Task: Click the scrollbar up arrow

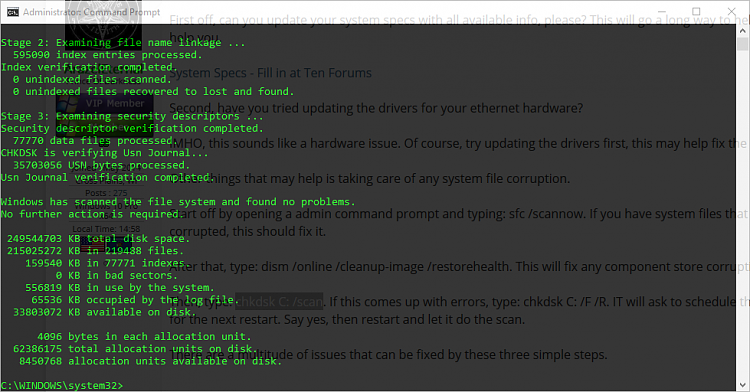Action: (x=742, y=31)
